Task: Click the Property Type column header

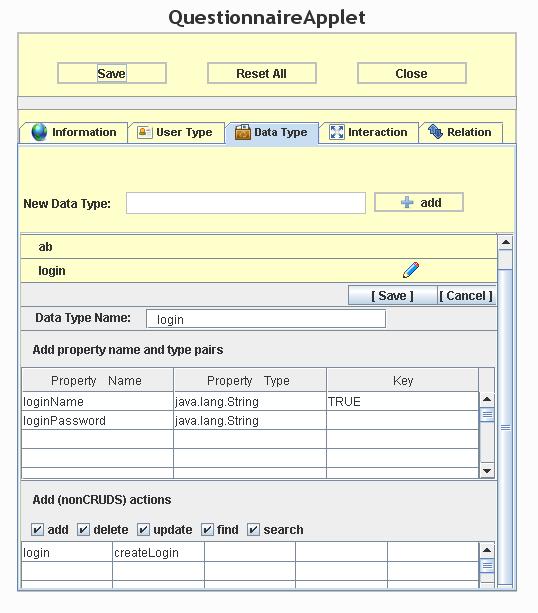Action: click(250, 380)
